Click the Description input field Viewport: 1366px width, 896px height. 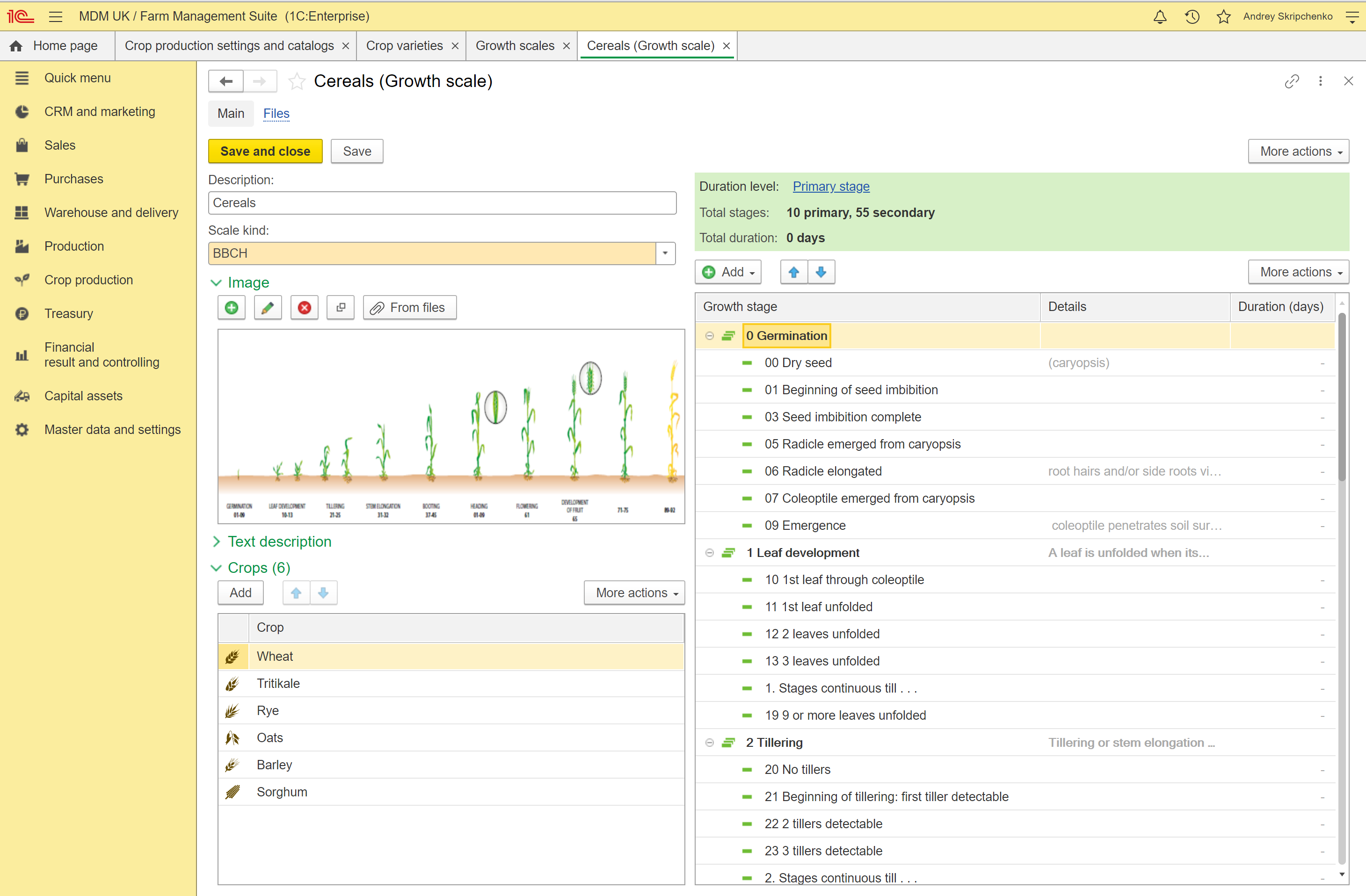point(442,202)
